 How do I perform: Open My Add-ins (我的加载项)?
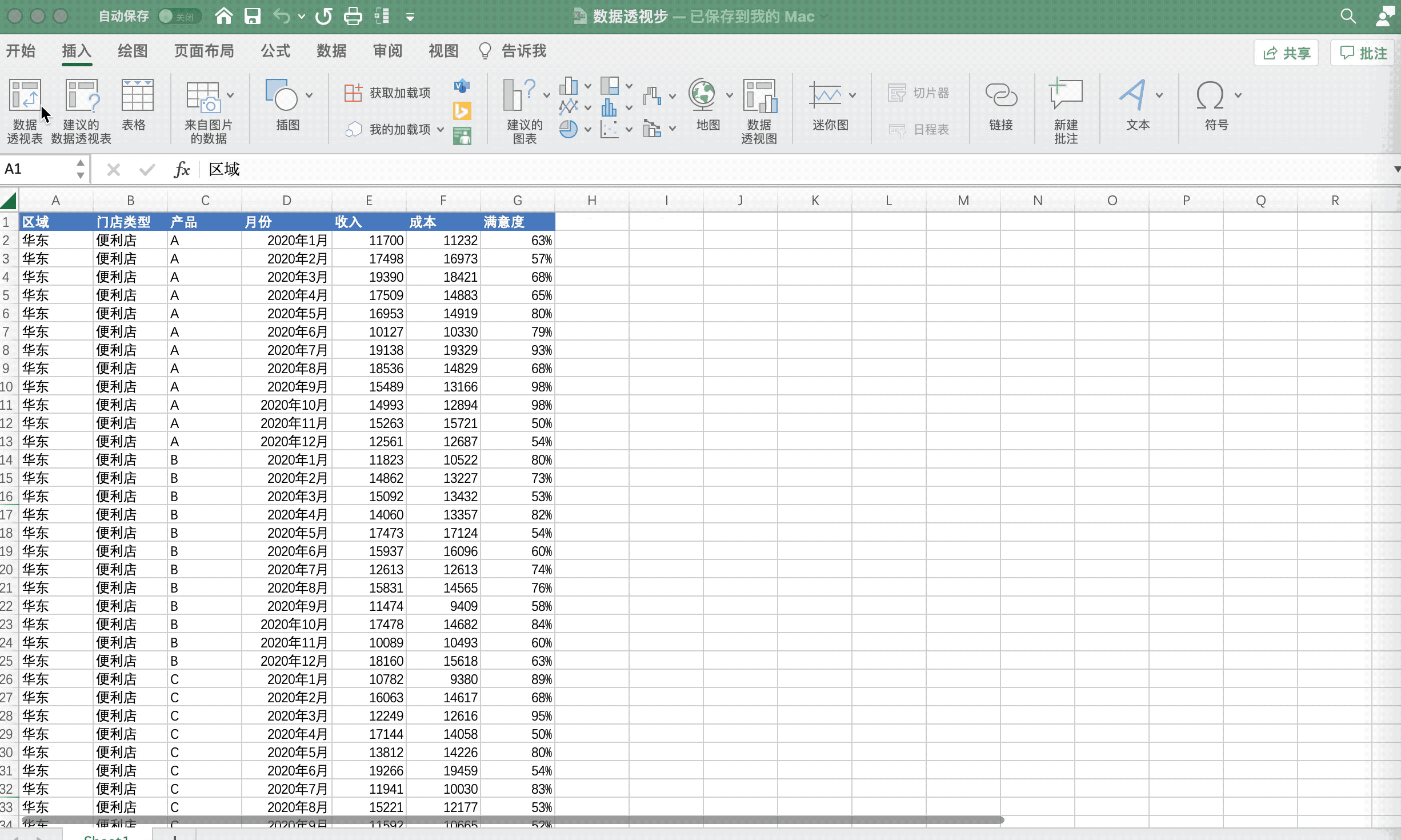click(x=388, y=130)
